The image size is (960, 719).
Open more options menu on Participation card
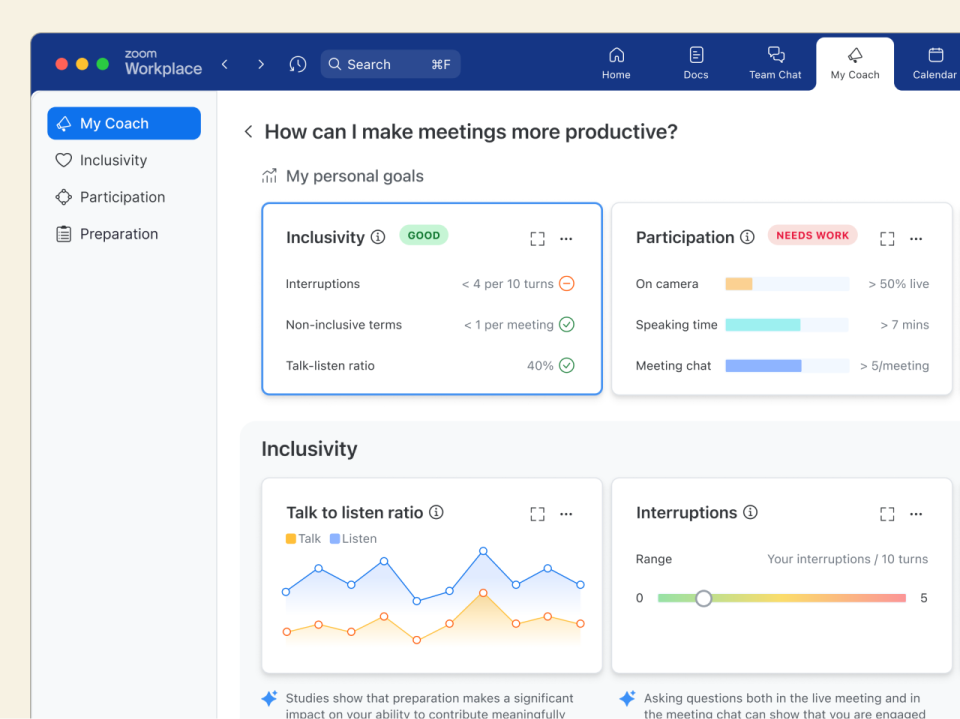point(916,238)
